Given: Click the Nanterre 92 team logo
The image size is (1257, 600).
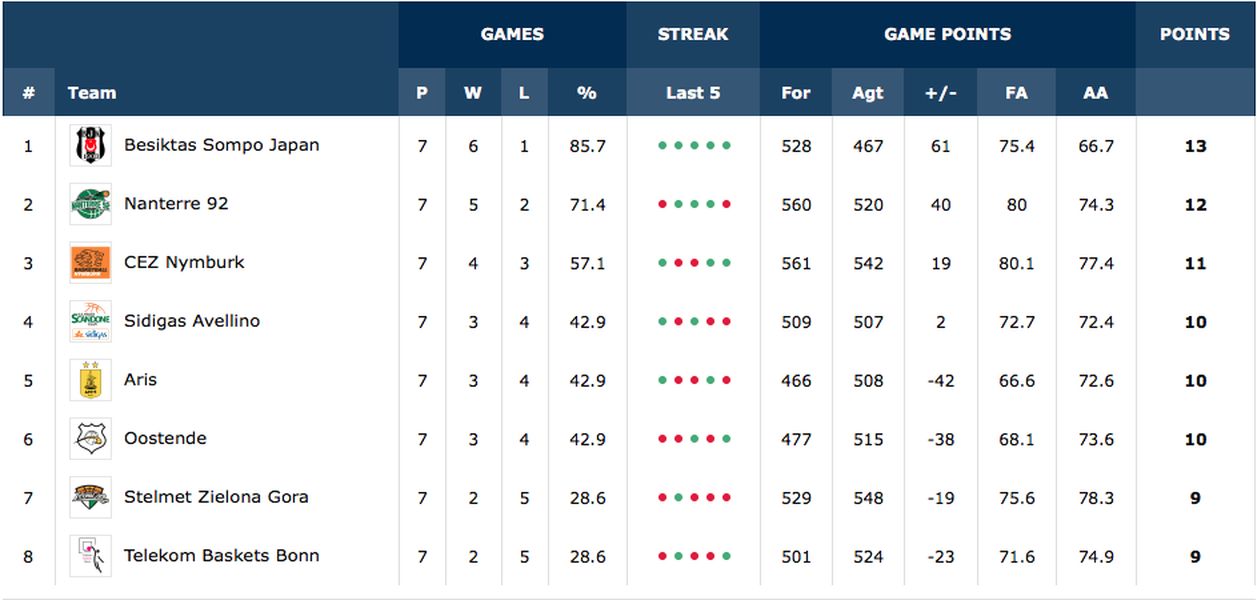Looking at the screenshot, I should pyautogui.click(x=91, y=205).
